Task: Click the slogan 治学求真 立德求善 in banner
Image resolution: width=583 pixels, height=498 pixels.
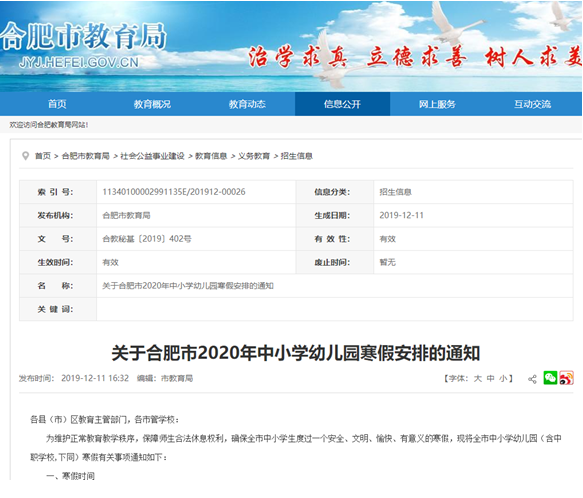Action: pyautogui.click(x=357, y=58)
